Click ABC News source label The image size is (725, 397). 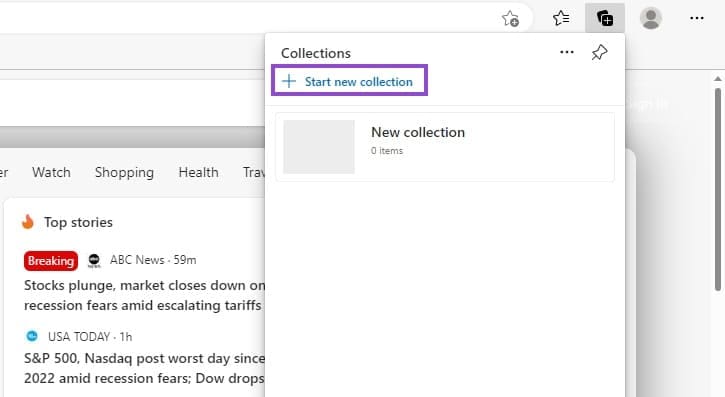[137, 260]
